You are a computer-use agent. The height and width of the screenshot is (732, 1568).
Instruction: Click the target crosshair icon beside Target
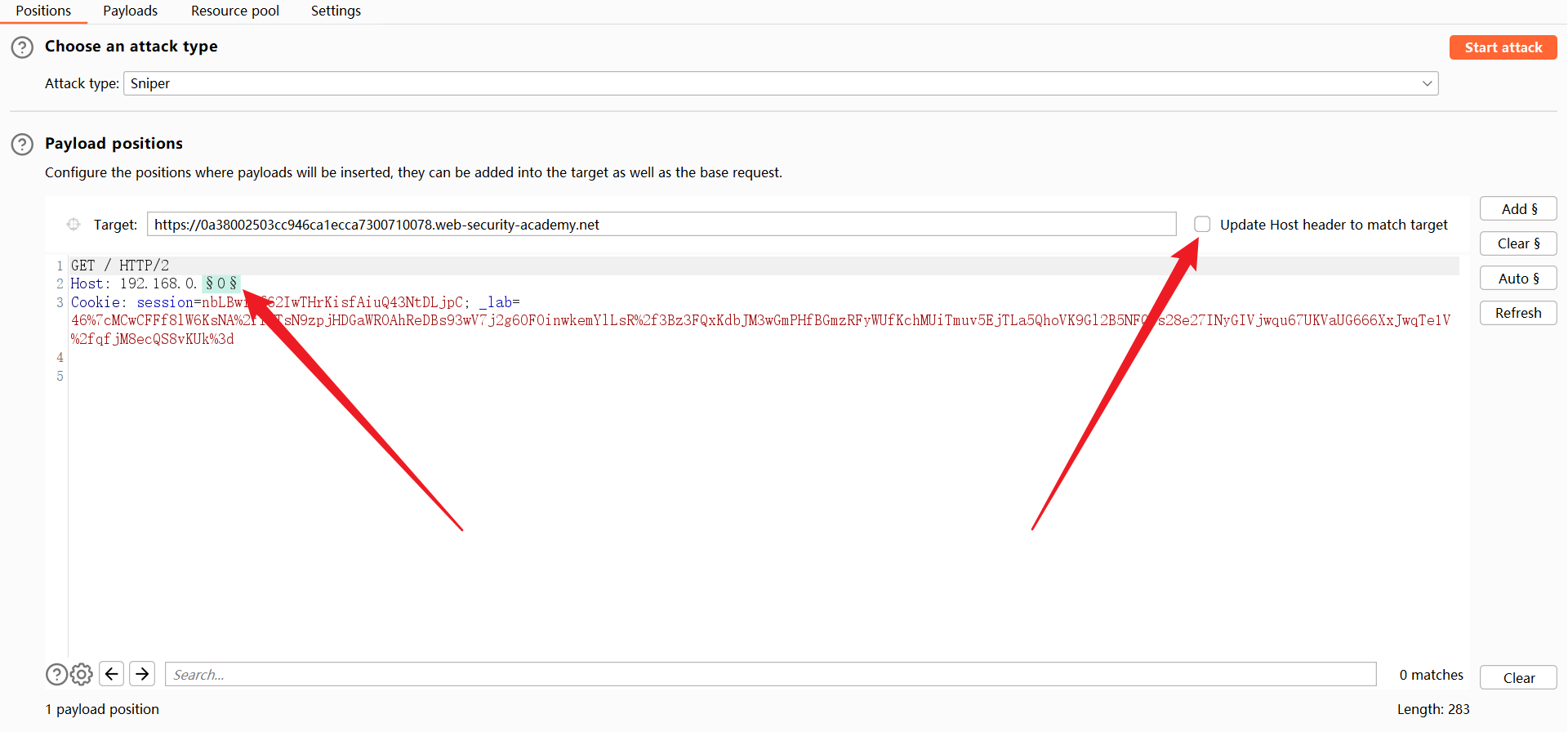click(73, 225)
